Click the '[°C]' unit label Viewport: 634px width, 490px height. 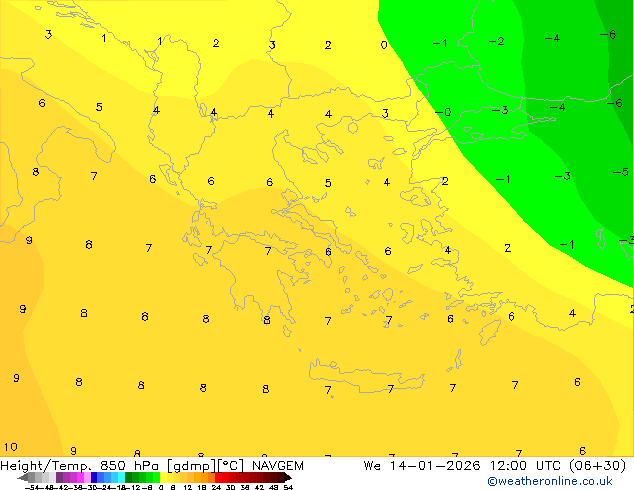coord(230,466)
